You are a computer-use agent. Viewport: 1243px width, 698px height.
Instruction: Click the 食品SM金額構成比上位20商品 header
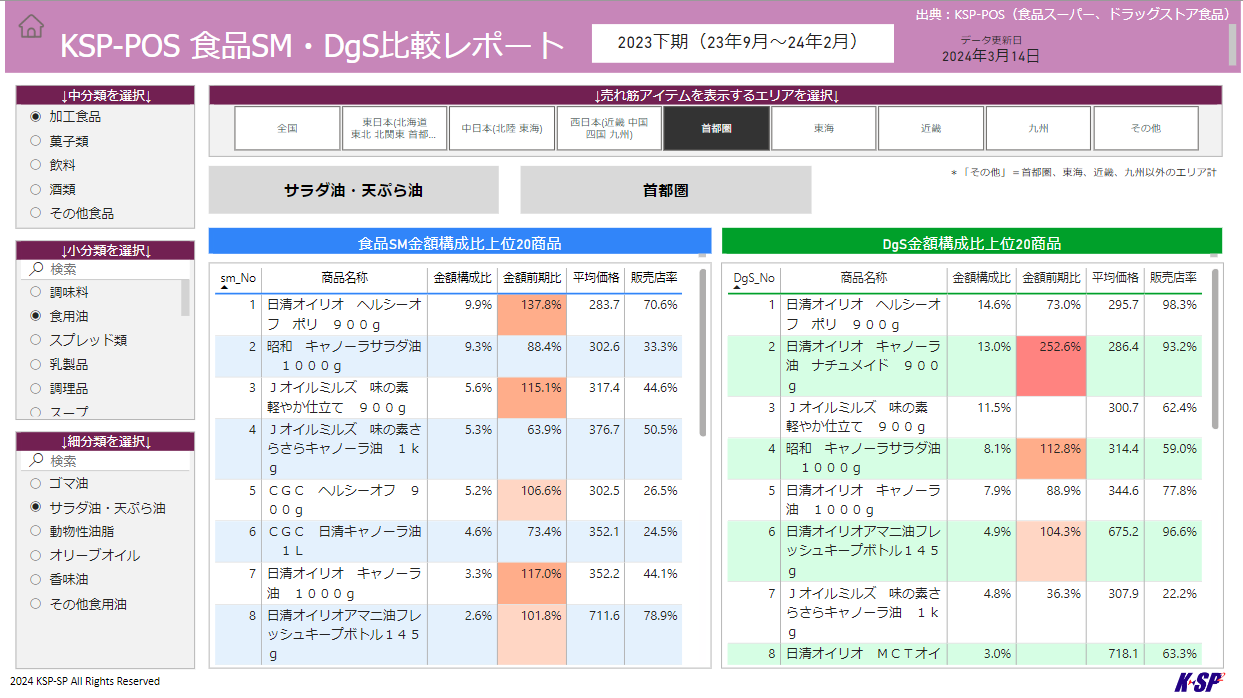(460, 243)
